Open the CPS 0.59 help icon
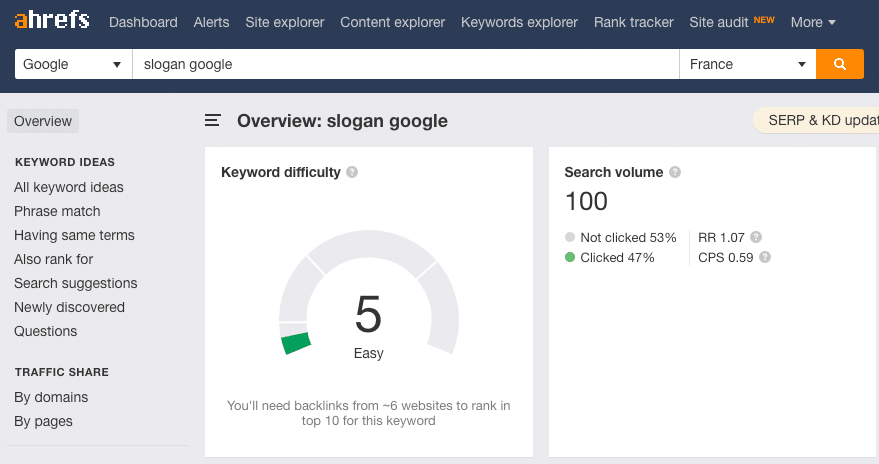879x464 pixels. 765,257
